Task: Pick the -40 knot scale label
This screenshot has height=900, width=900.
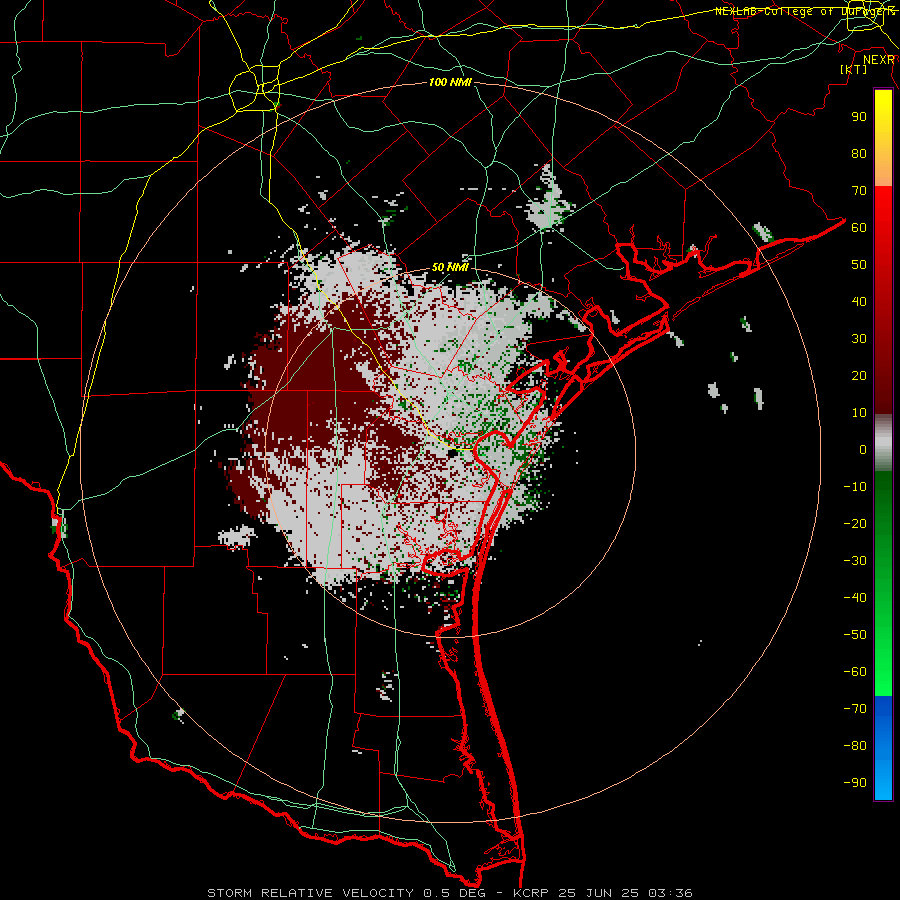Action: tap(855, 598)
